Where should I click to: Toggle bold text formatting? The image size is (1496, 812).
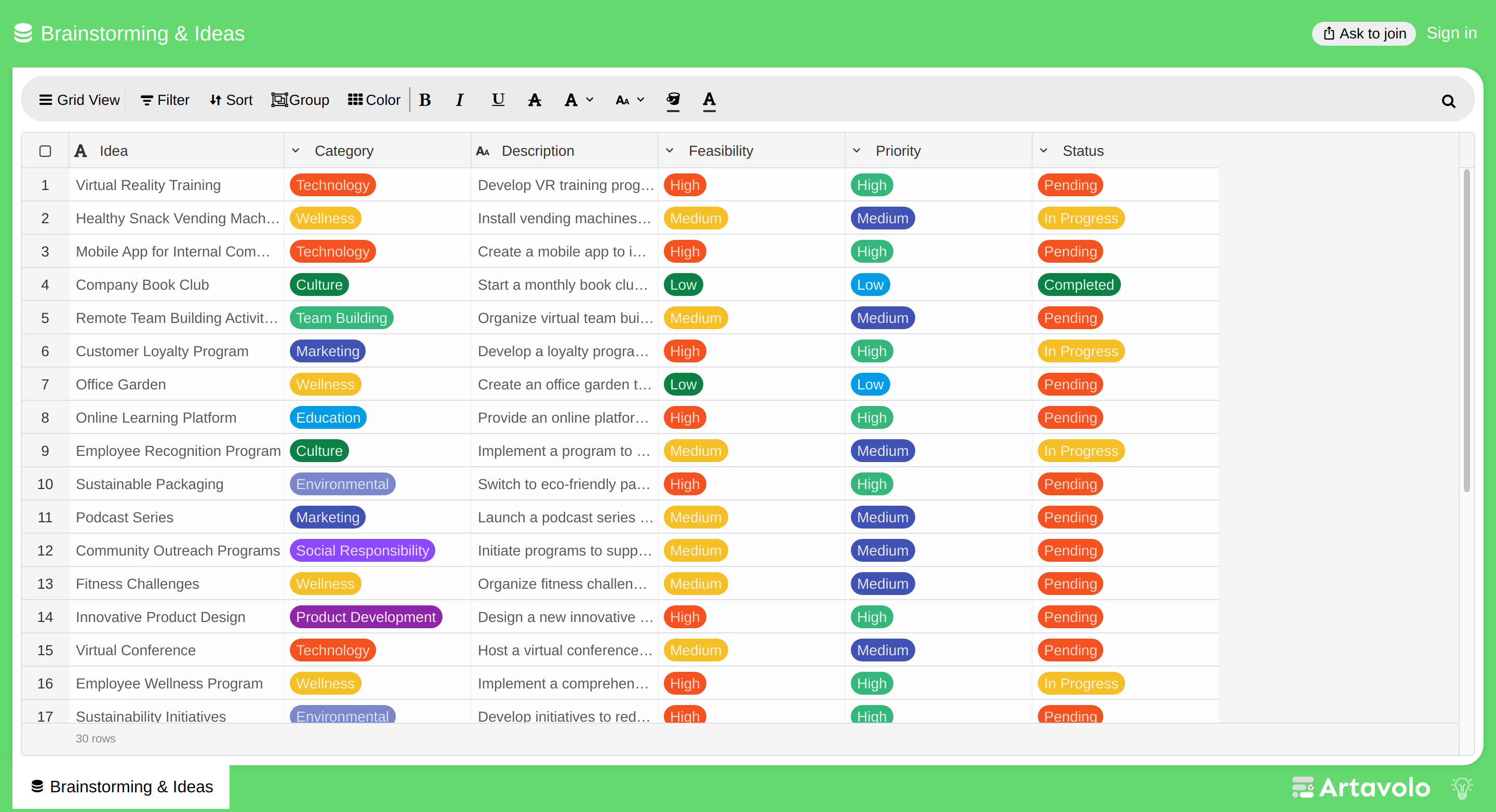424,100
